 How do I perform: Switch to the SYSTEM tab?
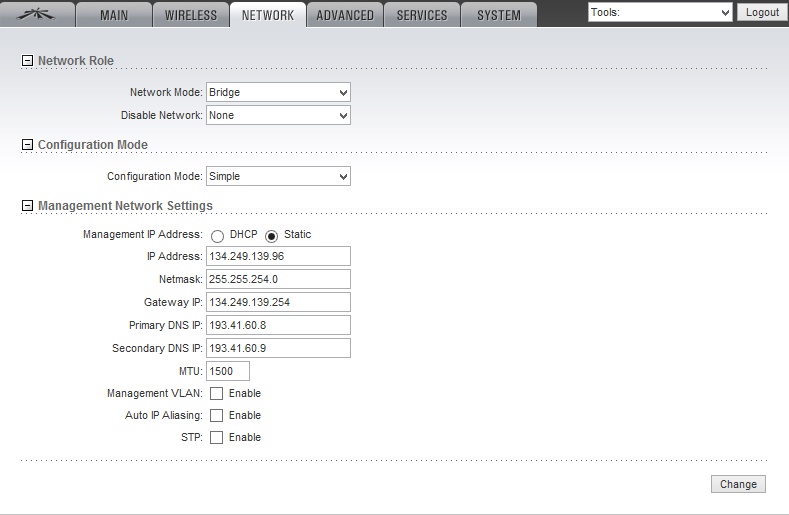(499, 15)
